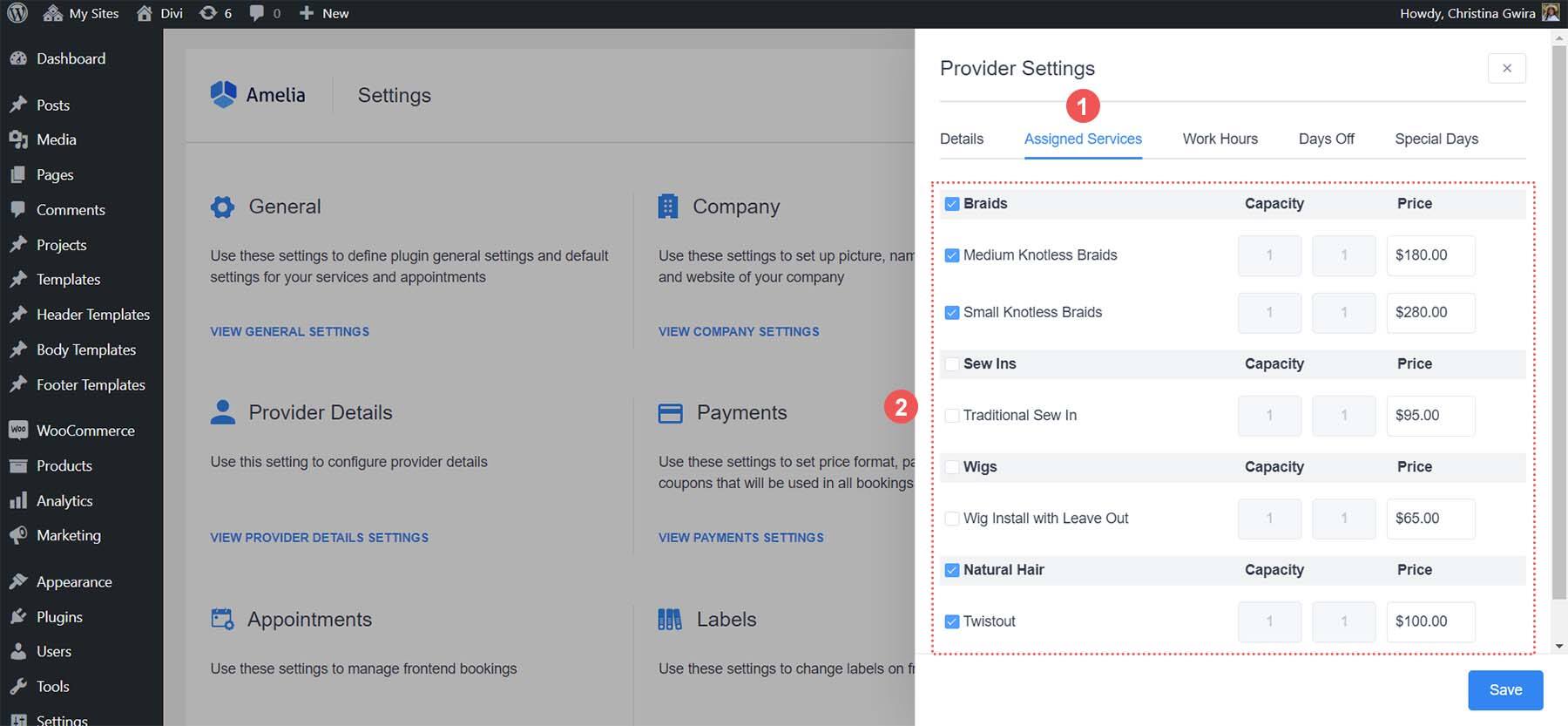This screenshot has height=726, width=1568.
Task: Click the user avatar in admin bar
Action: coord(1551,13)
